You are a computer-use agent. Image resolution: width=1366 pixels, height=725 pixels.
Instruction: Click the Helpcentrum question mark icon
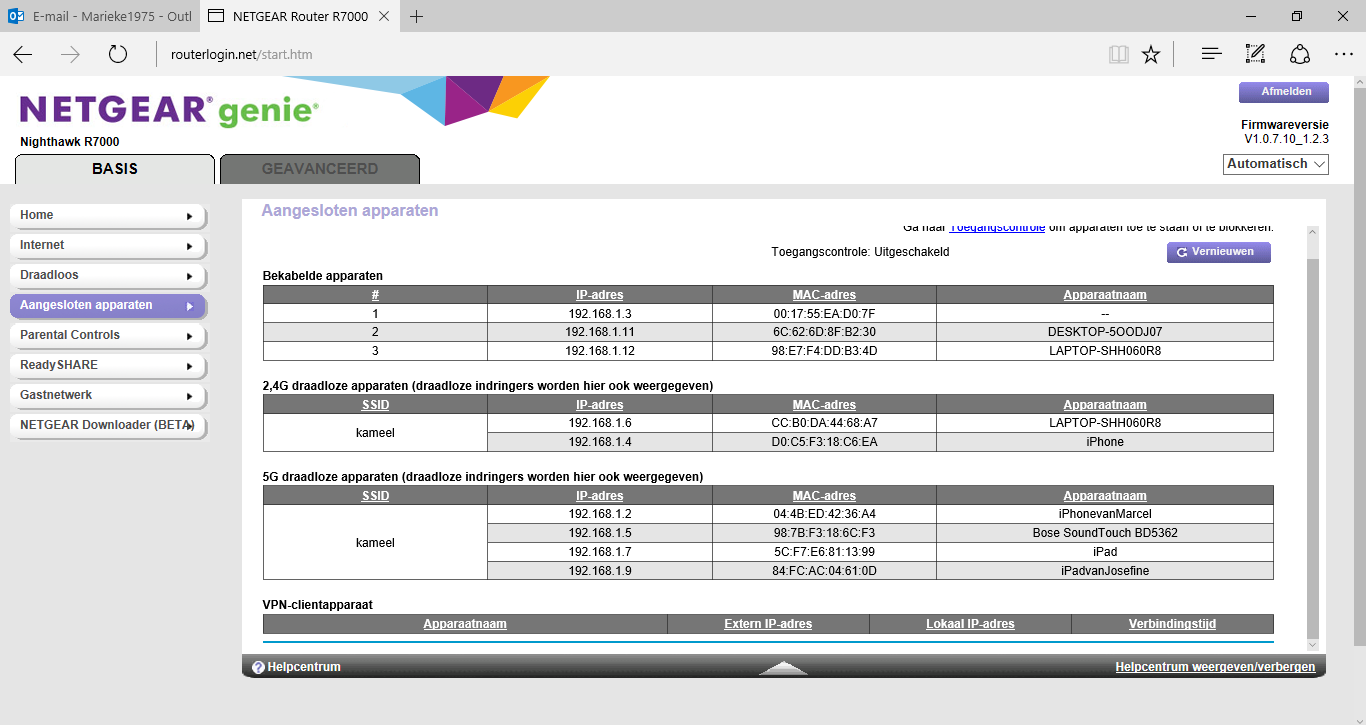pos(258,667)
